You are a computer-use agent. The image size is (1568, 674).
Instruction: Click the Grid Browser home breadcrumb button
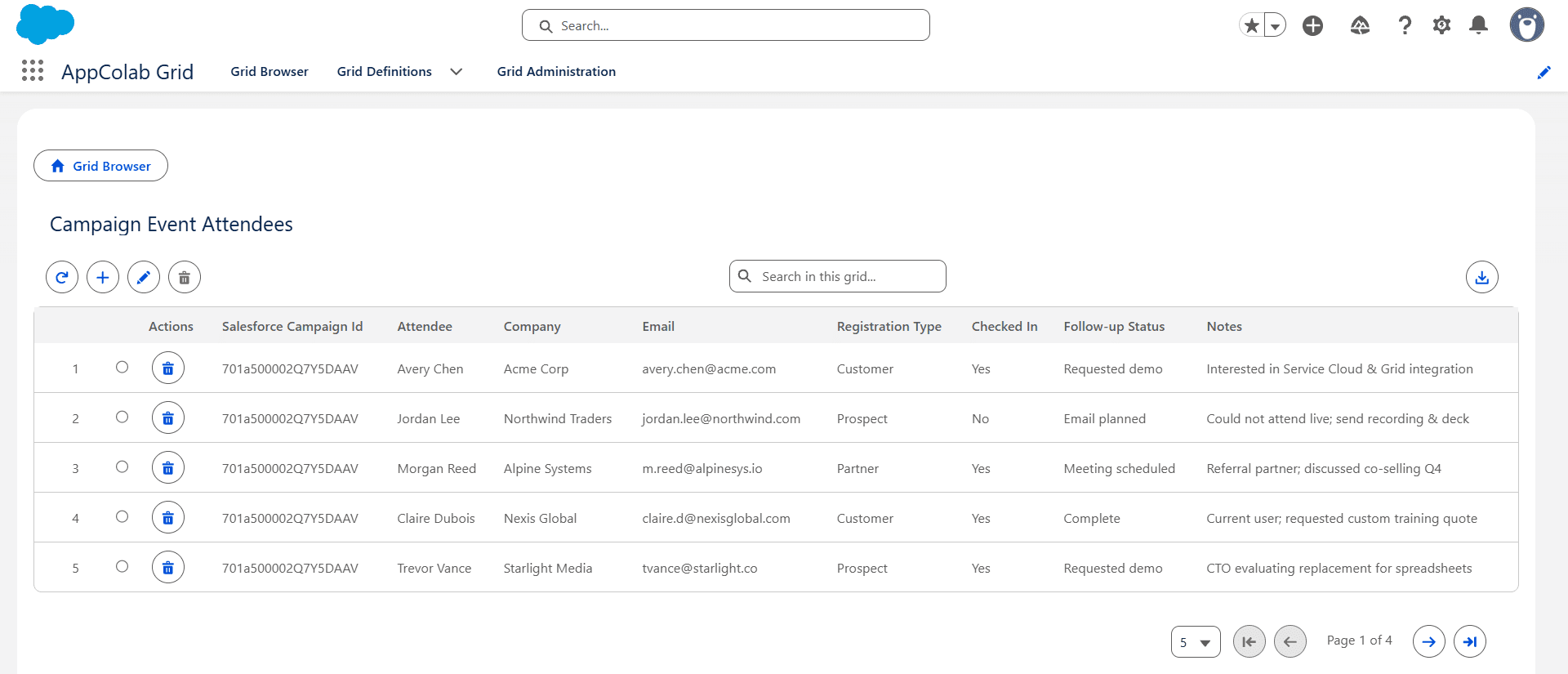[x=100, y=166]
